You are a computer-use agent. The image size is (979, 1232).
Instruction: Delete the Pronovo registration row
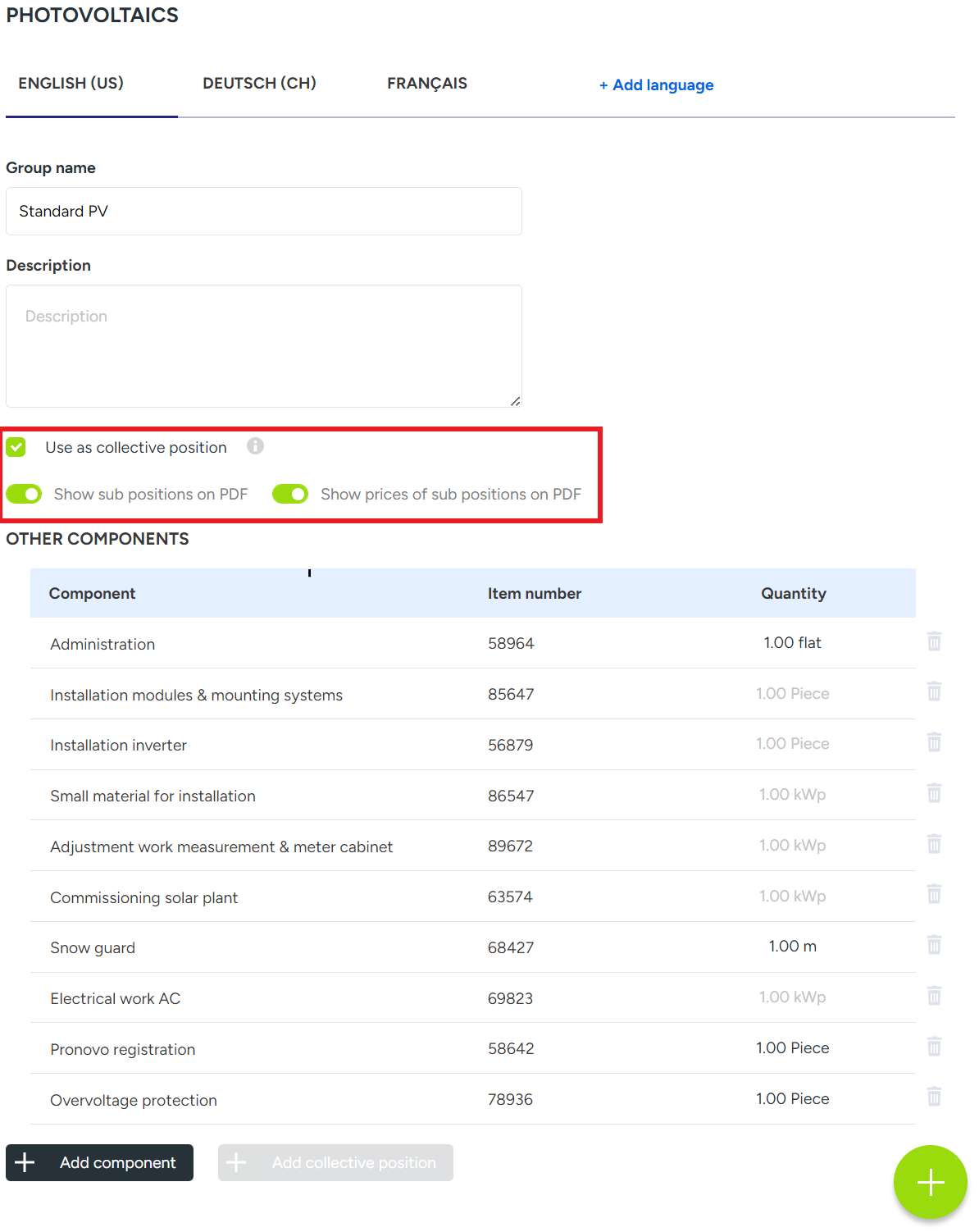pyautogui.click(x=934, y=1047)
